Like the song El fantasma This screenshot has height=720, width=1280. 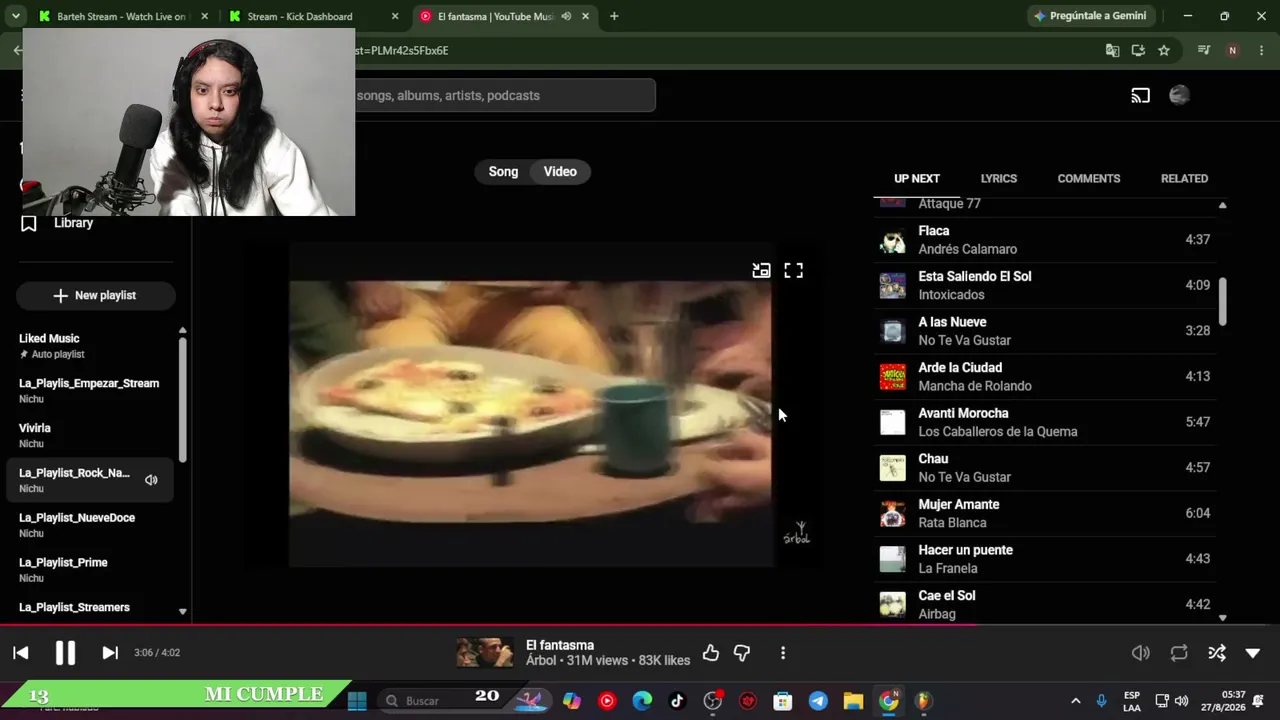tap(710, 653)
